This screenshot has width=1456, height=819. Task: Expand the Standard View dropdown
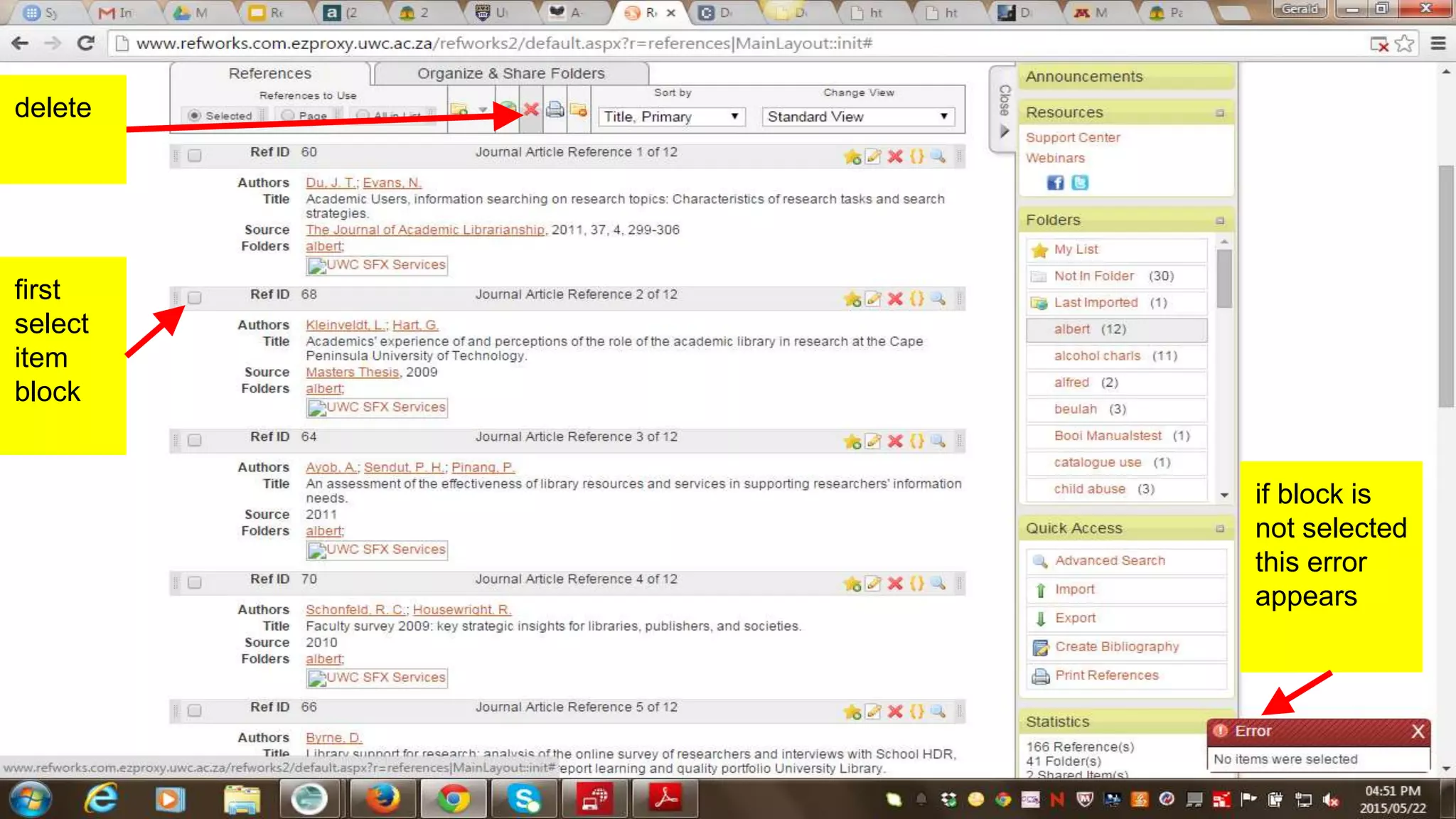857,117
